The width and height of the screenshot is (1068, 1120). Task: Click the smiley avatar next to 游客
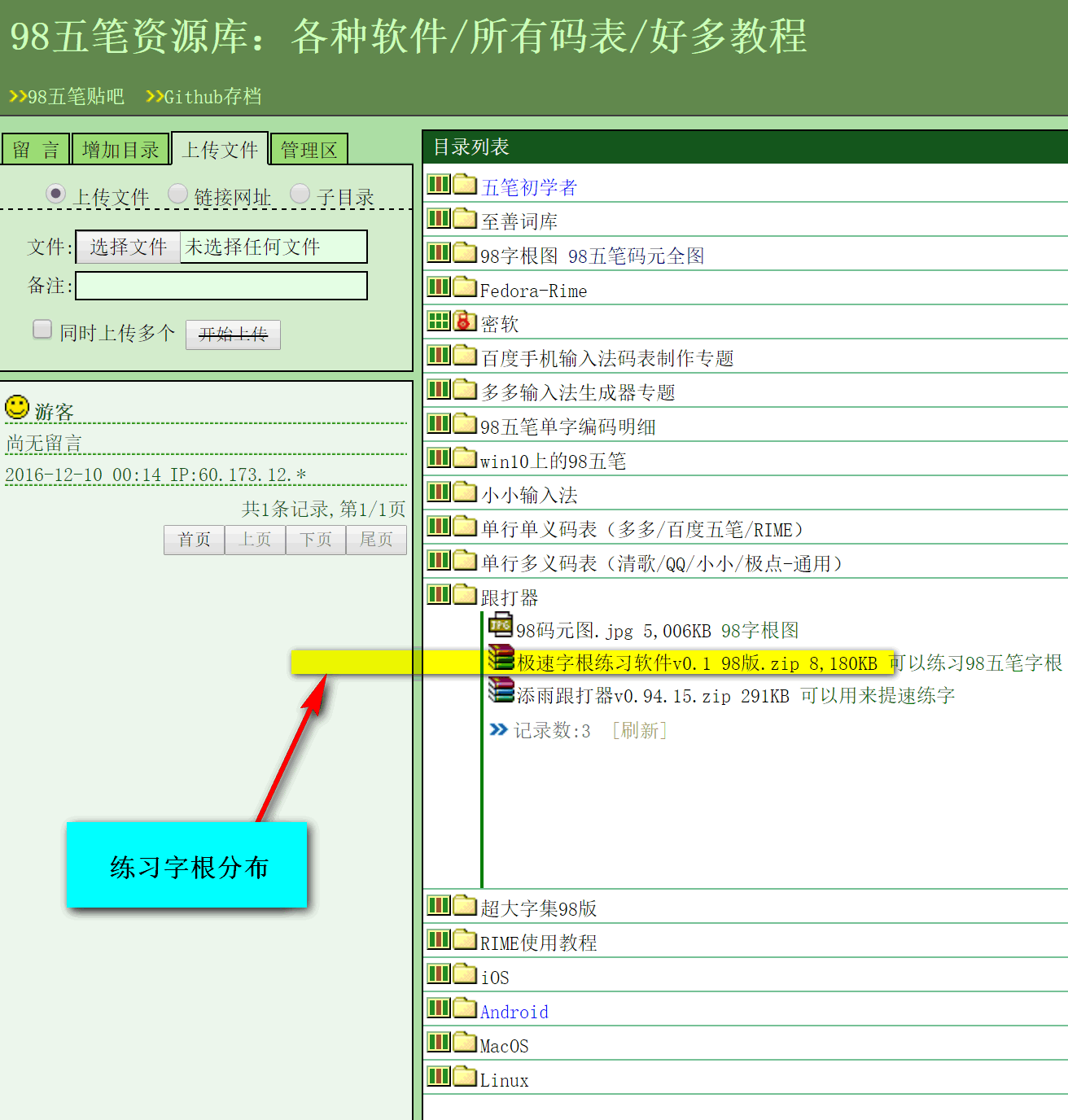coord(17,407)
